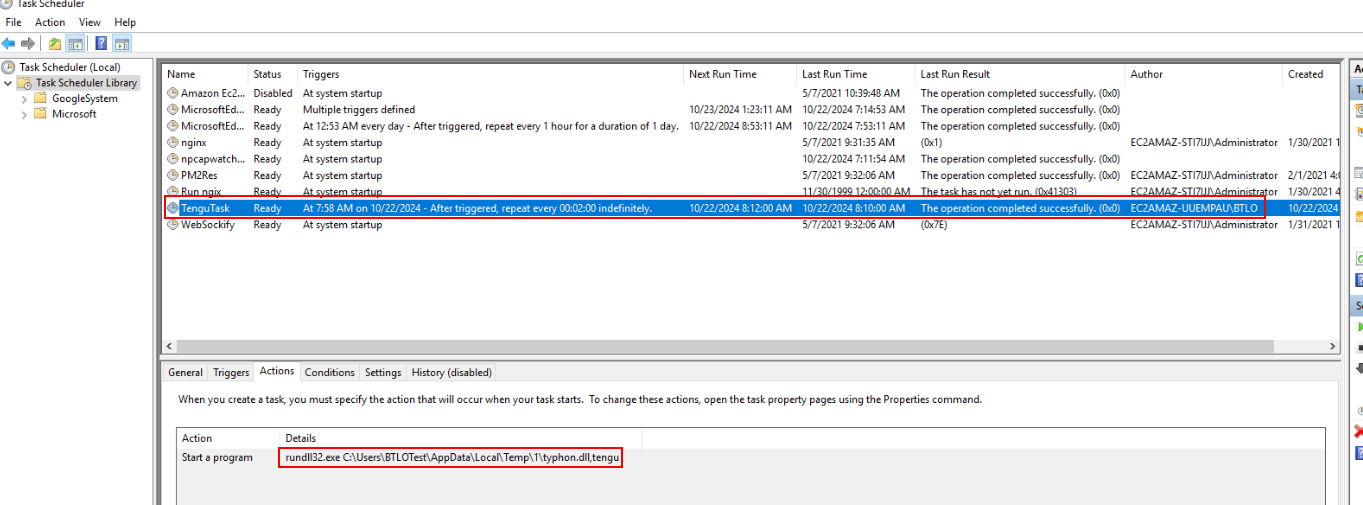Click clock icon of MicrosoftEd task with multiple triggers
Screen dimensions: 1363x505
(x=173, y=109)
